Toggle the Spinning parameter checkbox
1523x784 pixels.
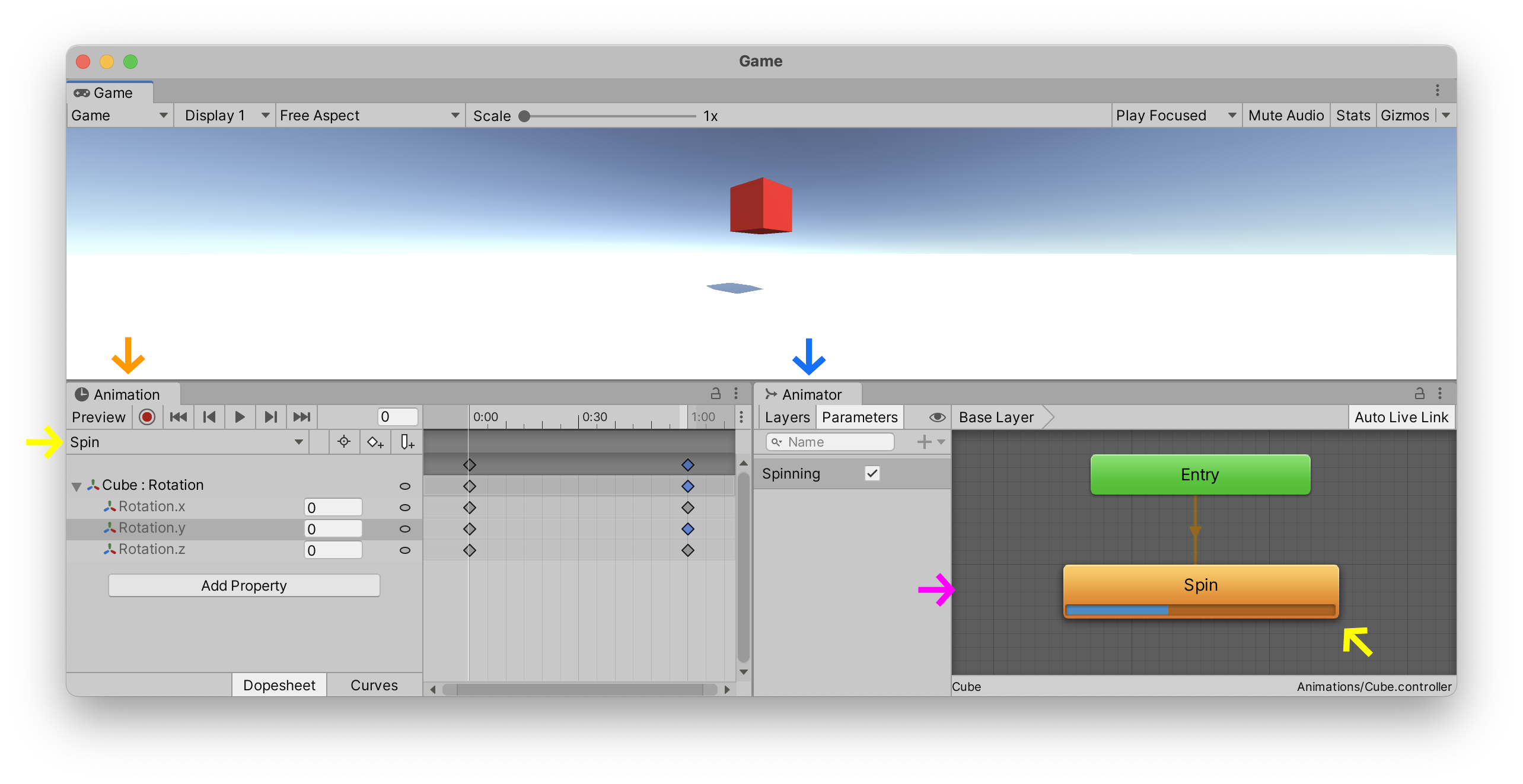click(869, 473)
